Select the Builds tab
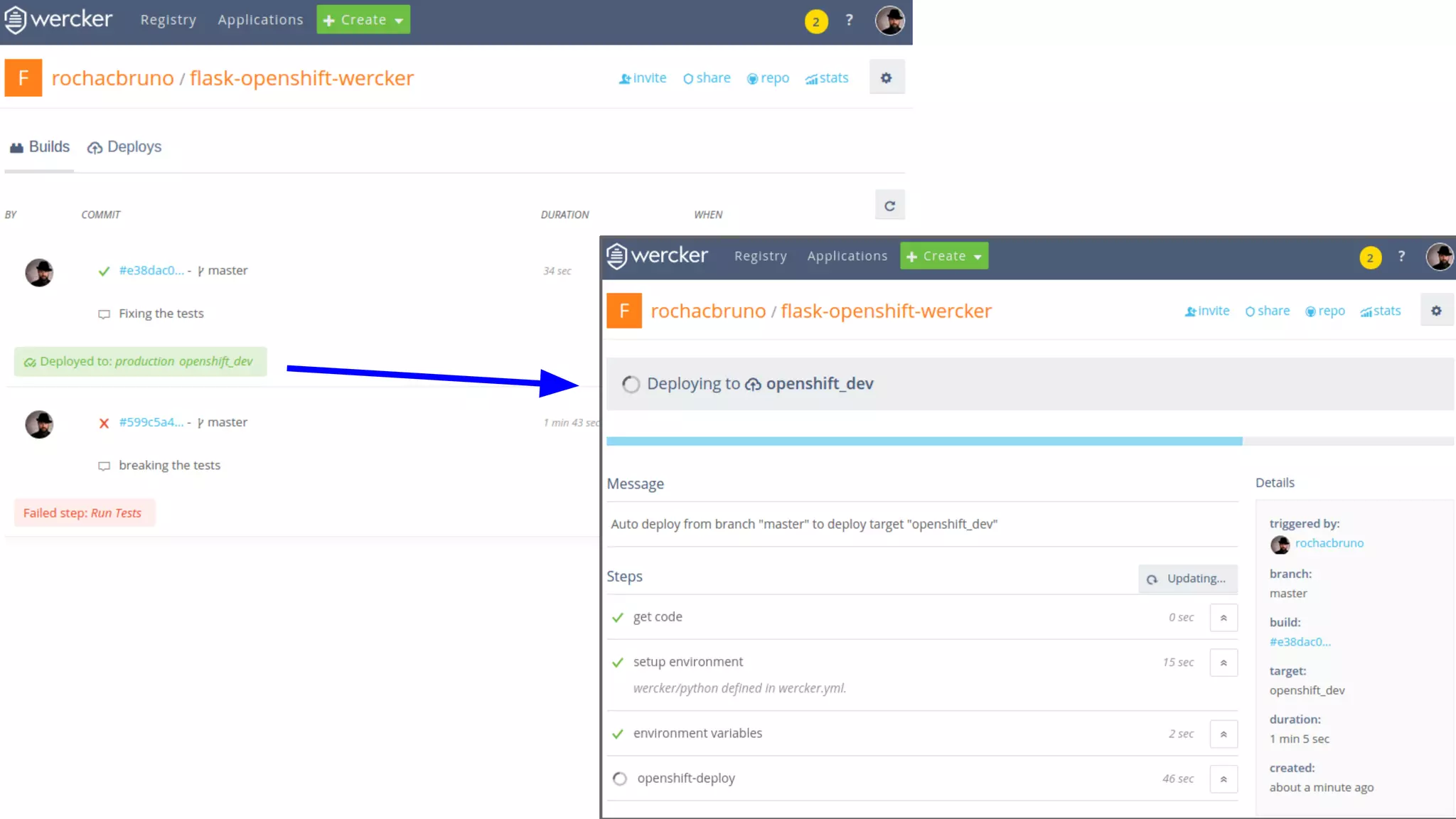 40,147
